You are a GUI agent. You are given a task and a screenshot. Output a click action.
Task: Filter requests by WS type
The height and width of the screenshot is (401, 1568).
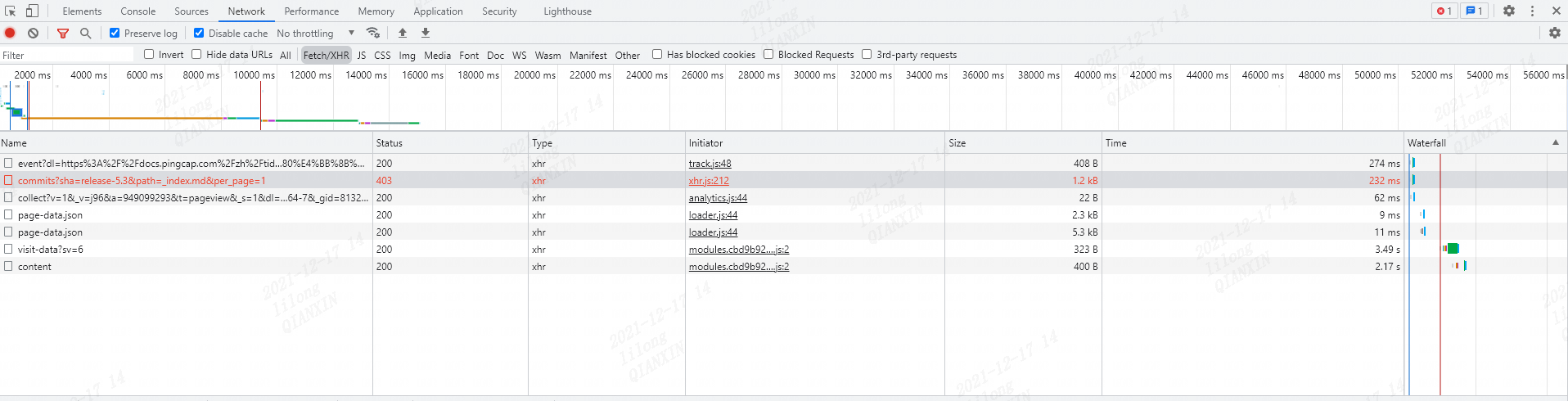point(520,56)
